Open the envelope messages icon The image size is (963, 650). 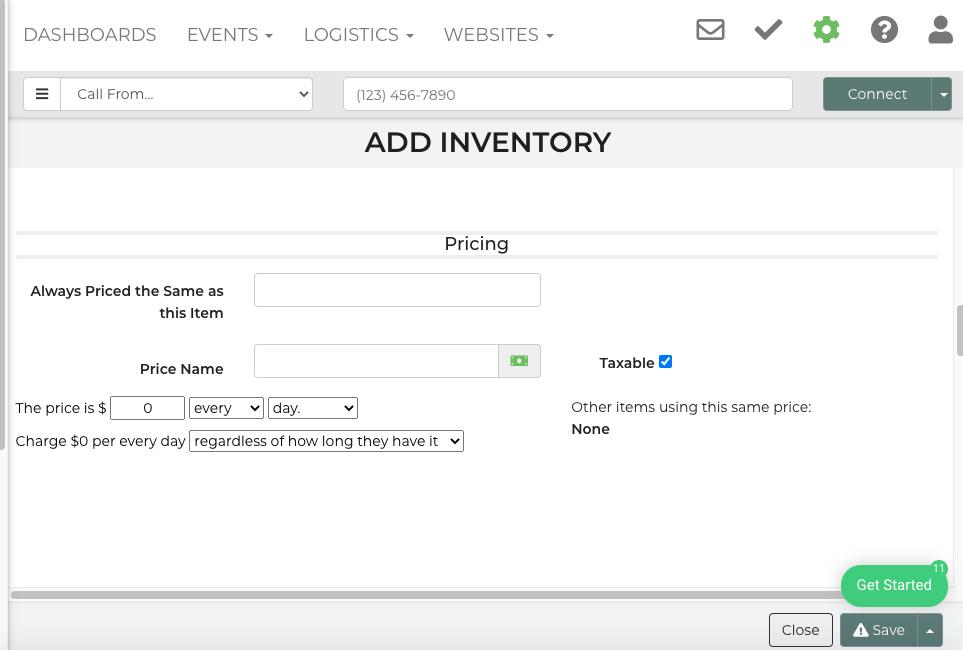(710, 30)
